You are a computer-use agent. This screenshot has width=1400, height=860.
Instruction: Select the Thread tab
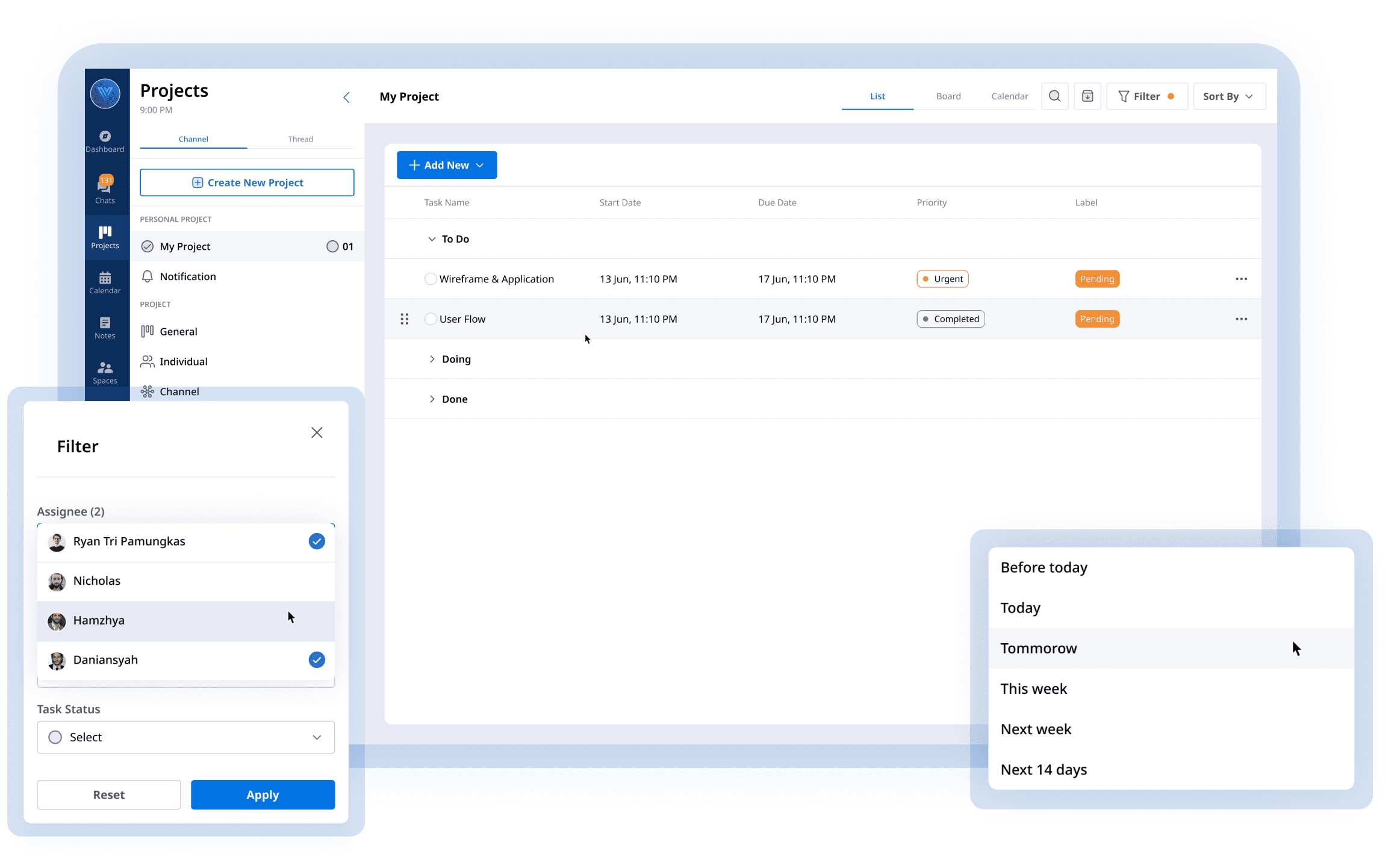[x=300, y=139]
